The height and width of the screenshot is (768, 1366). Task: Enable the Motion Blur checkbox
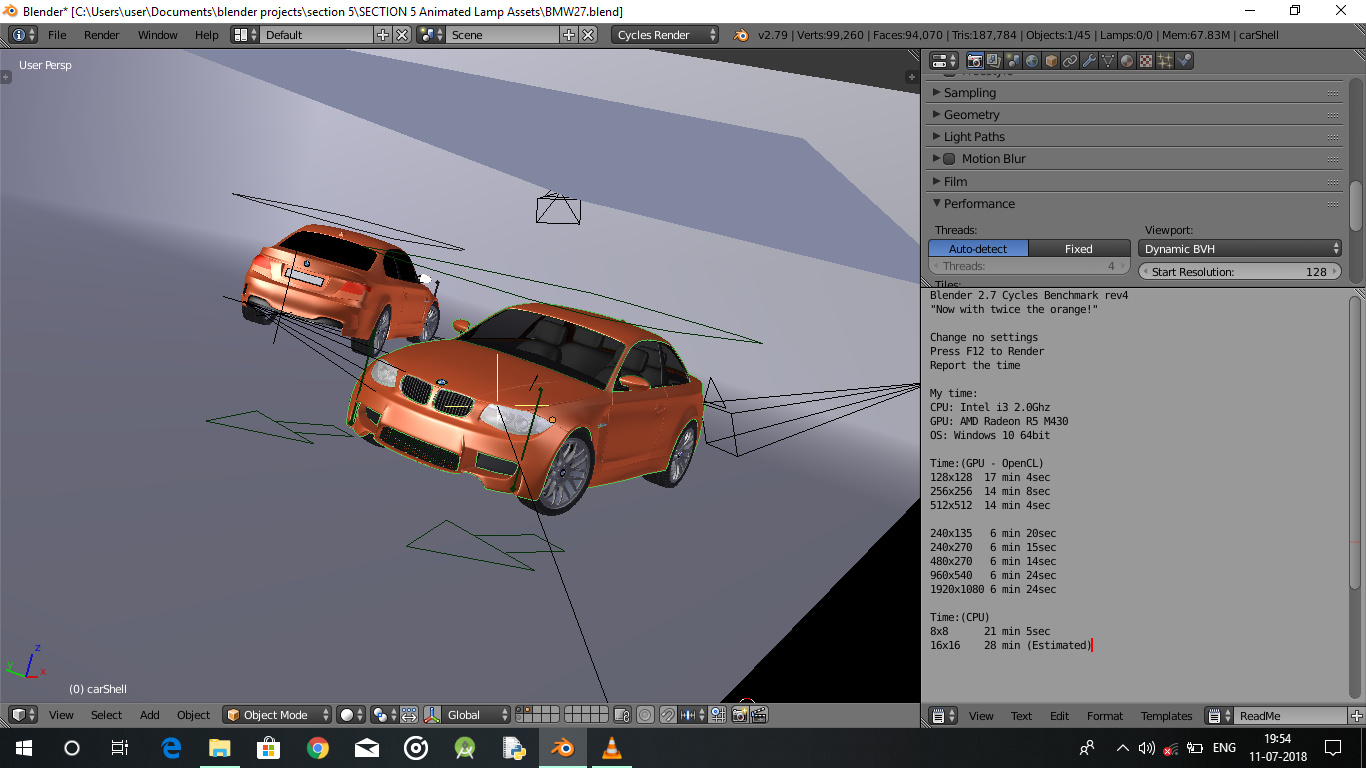(x=949, y=159)
